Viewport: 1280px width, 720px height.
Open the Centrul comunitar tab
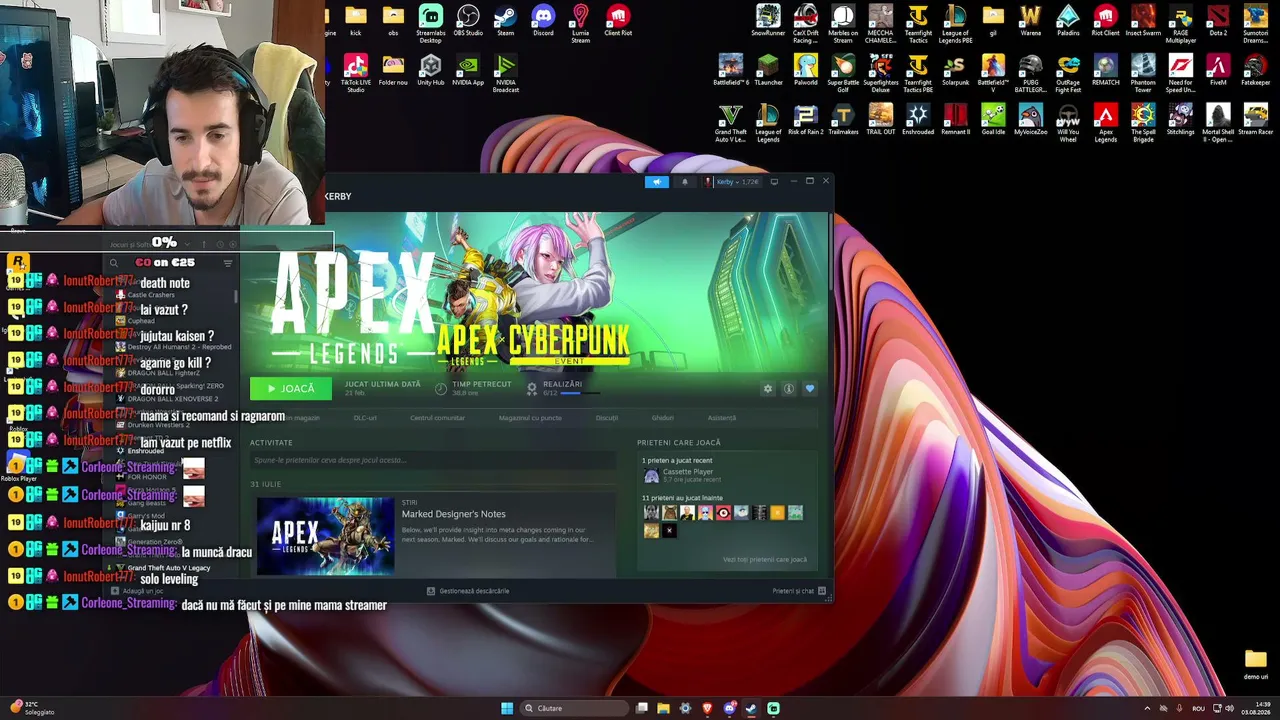point(437,418)
